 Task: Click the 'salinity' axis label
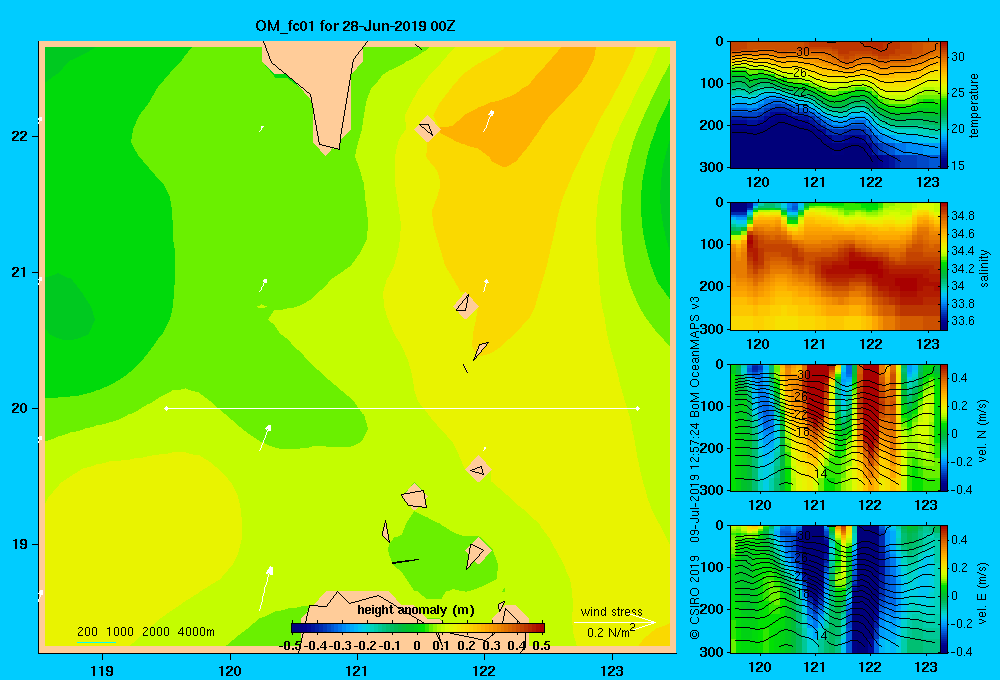(983, 269)
